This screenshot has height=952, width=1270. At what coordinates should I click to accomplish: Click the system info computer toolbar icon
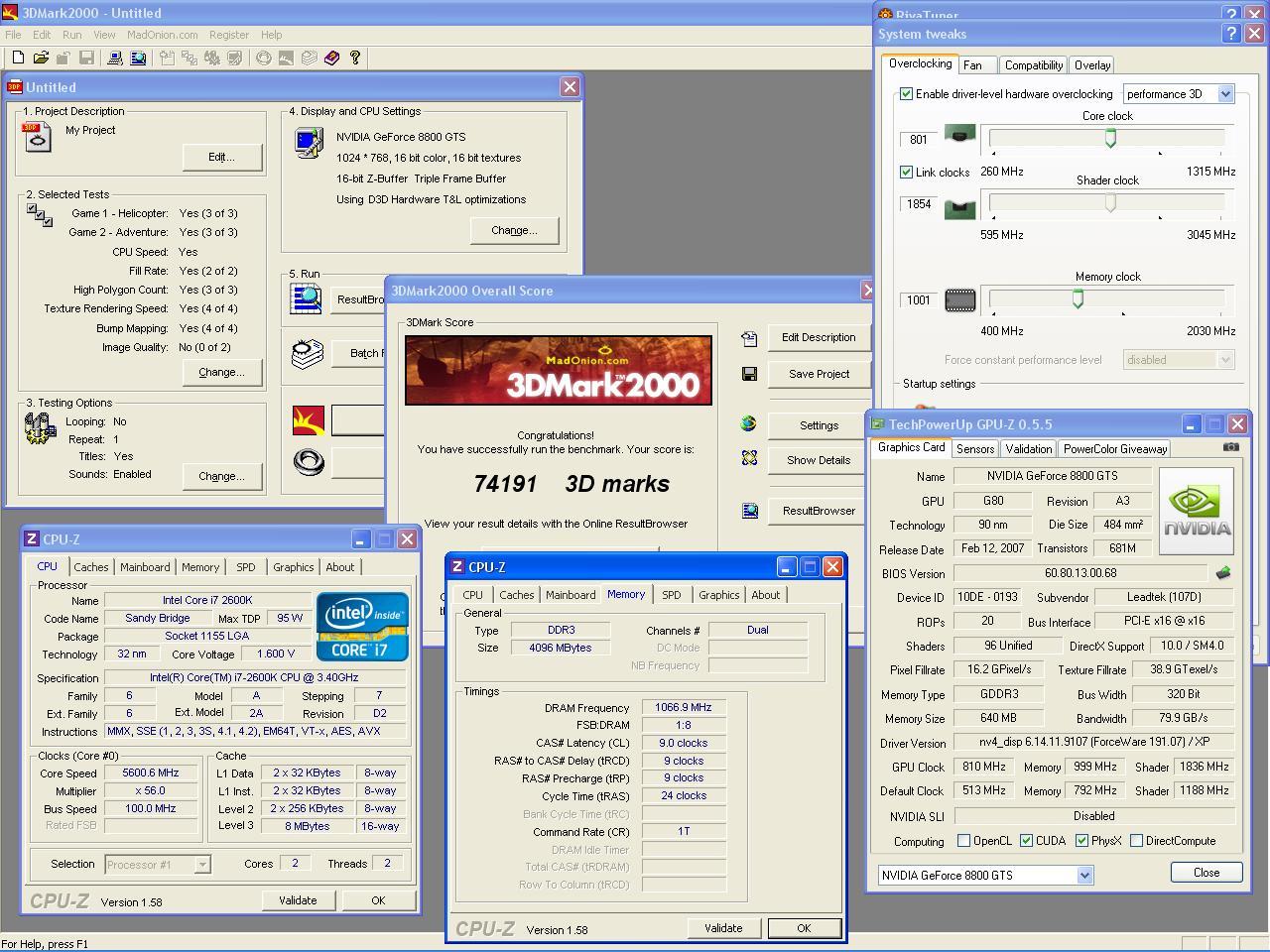(115, 59)
